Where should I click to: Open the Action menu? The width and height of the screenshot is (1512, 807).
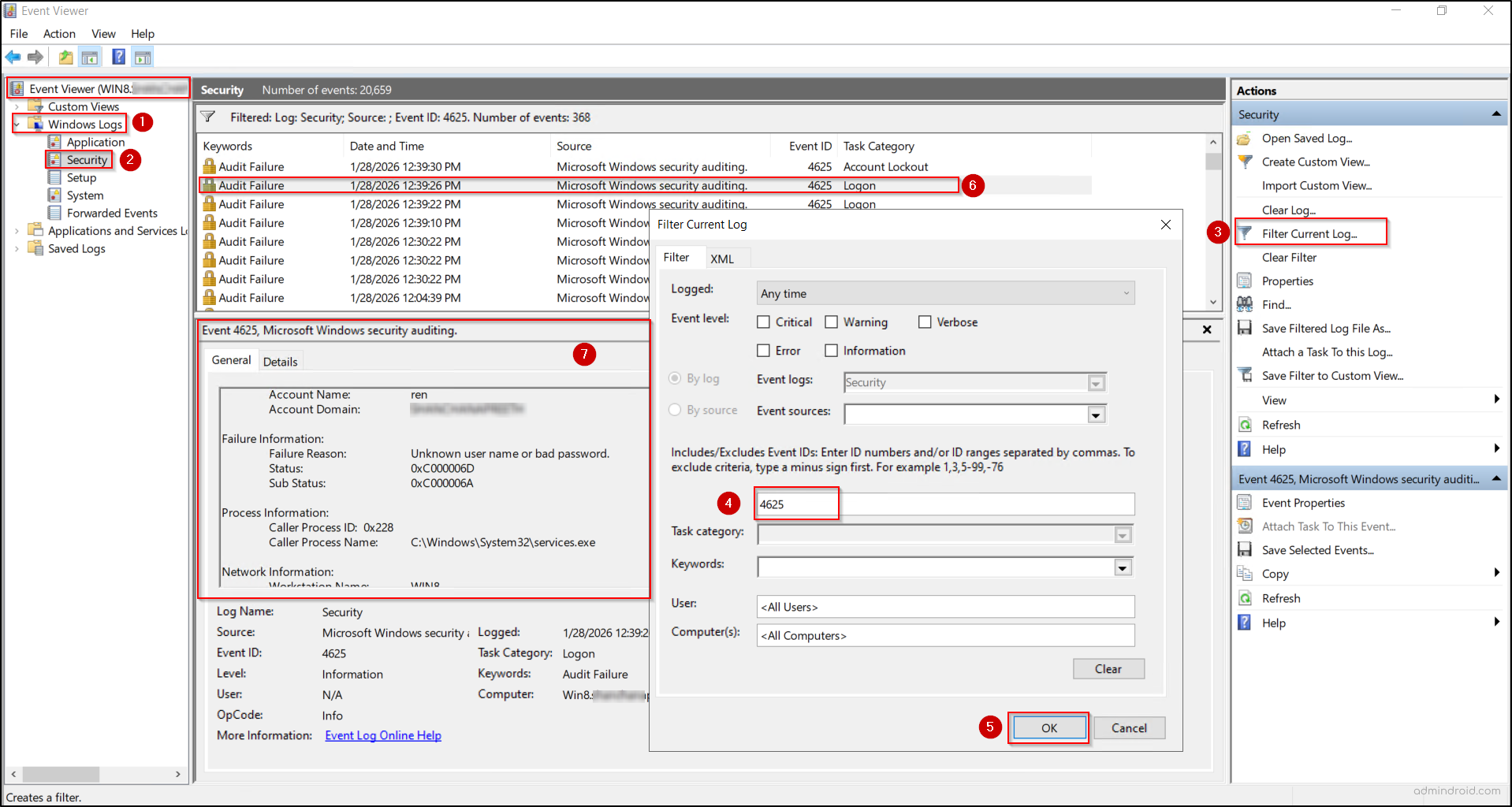click(x=59, y=33)
